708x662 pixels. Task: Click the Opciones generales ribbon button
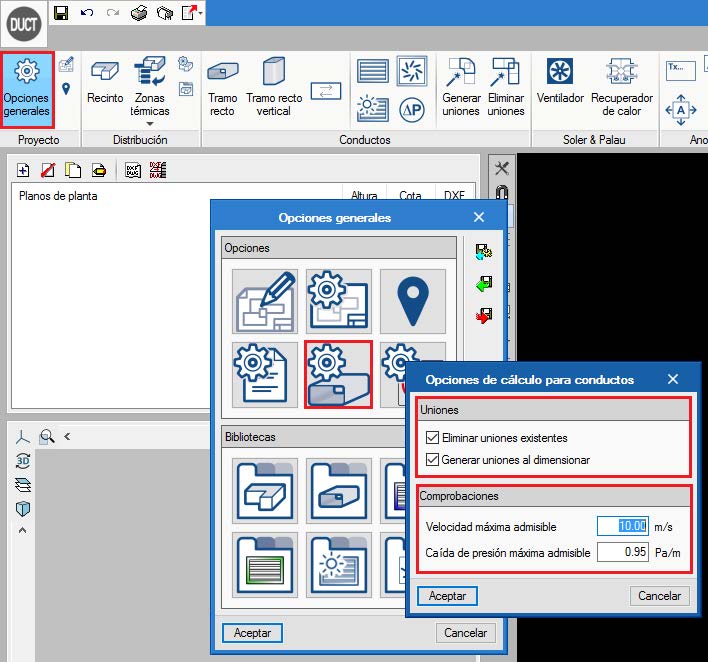(27, 88)
